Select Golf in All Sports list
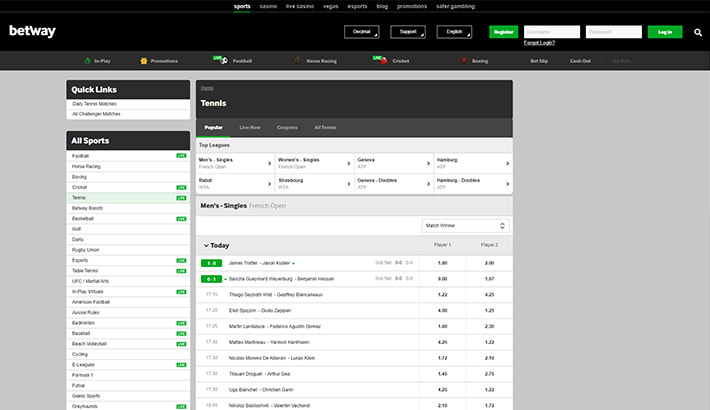The width and height of the screenshot is (710, 410). [x=128, y=229]
